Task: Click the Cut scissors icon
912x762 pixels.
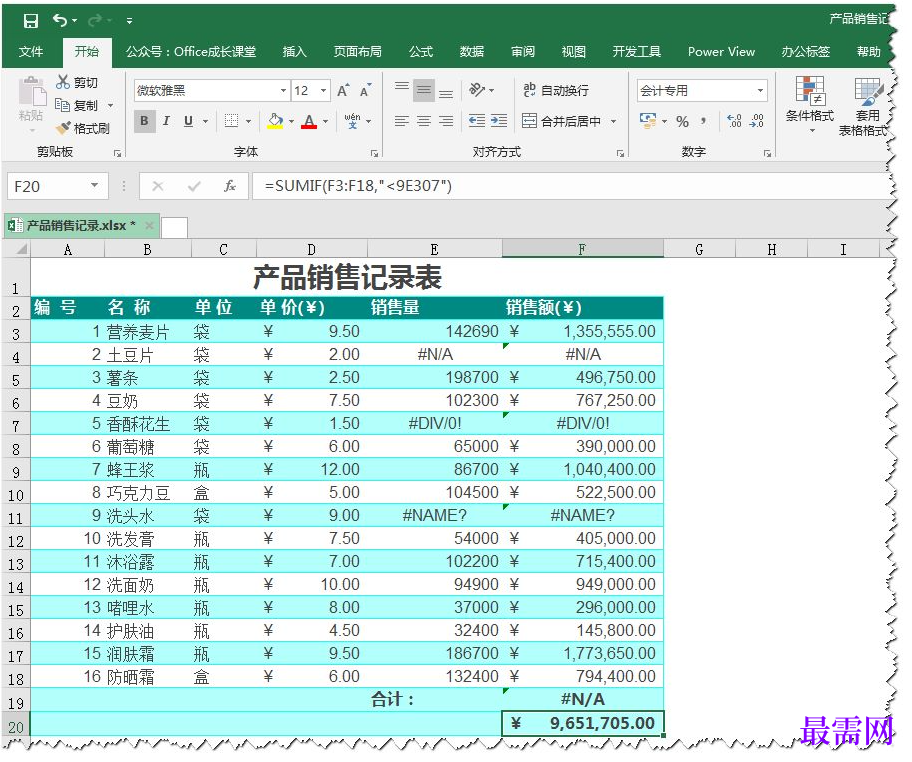Action: 63,82
